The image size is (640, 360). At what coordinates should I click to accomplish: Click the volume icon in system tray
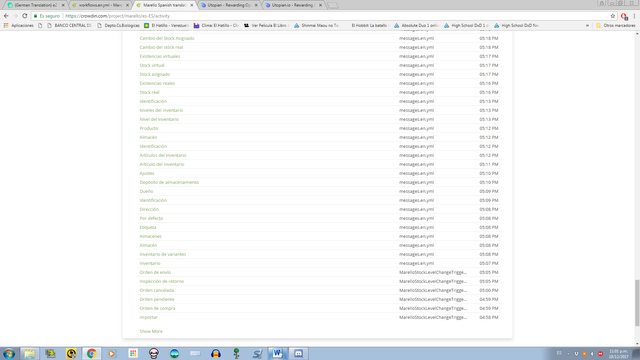point(592,353)
